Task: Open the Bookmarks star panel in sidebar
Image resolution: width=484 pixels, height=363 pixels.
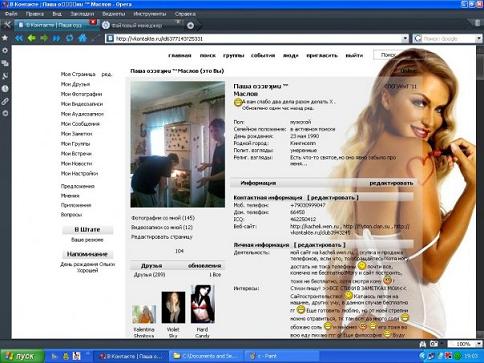Action: [5, 38]
